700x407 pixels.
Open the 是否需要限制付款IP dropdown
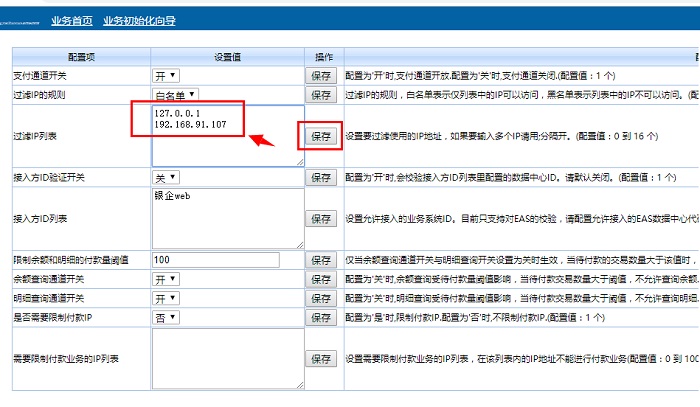point(166,317)
